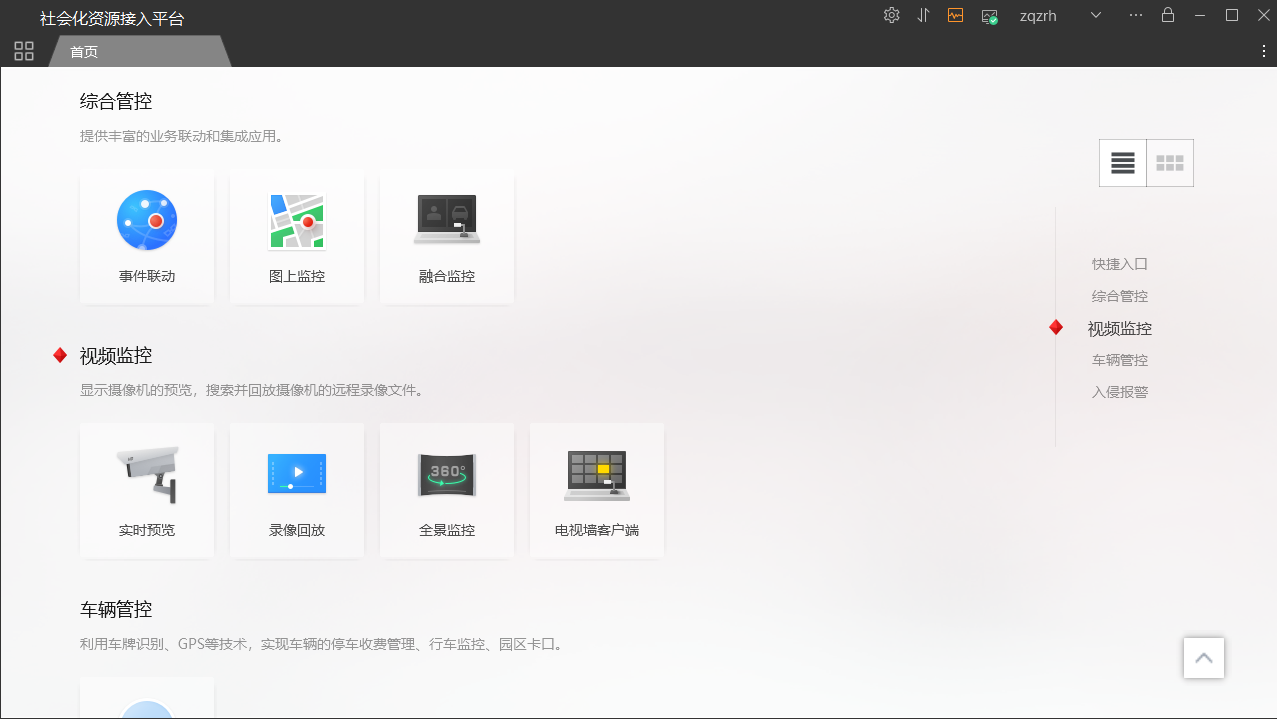Image resolution: width=1277 pixels, height=719 pixels.
Task: Navigate to 入侵报警 section
Action: pyautogui.click(x=1120, y=392)
